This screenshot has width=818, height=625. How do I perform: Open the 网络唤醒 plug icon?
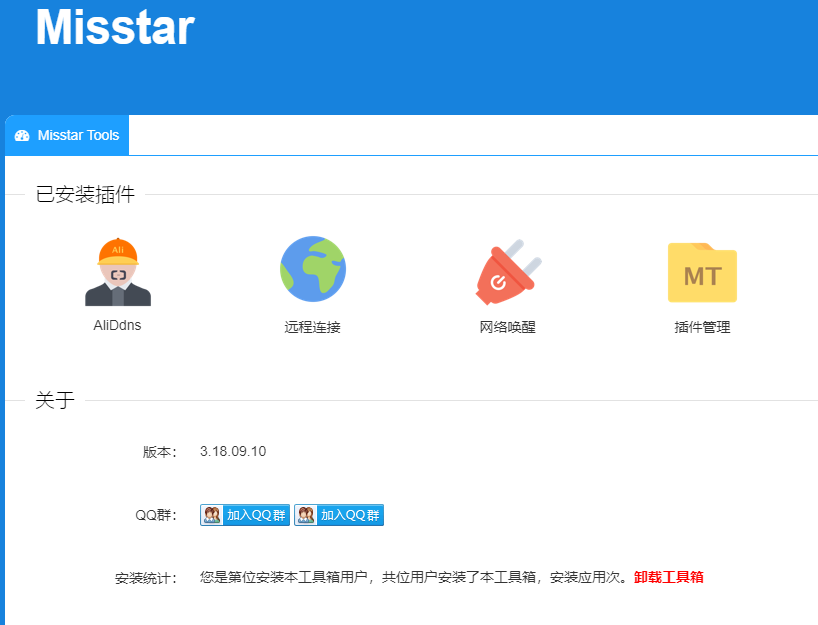[x=508, y=272]
